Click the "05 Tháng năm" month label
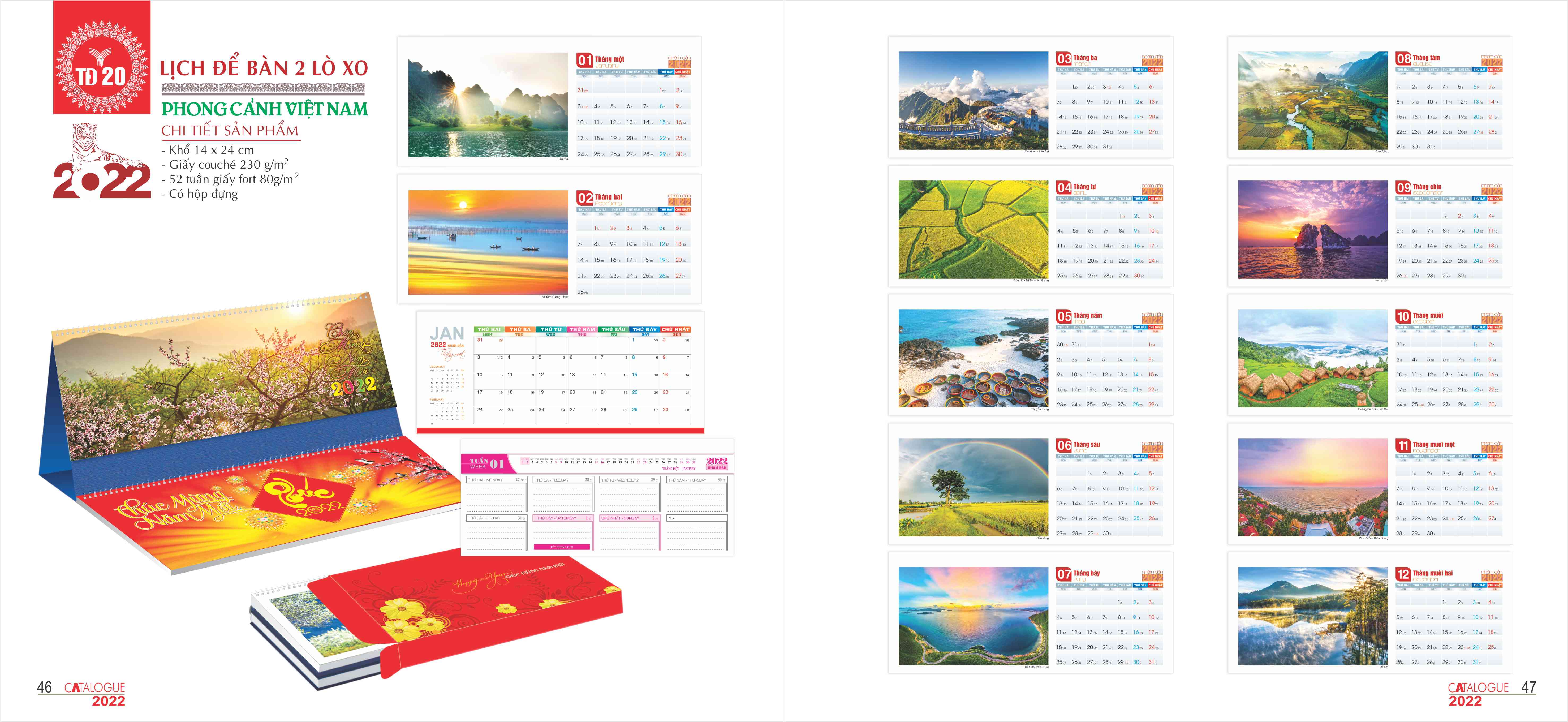This screenshot has height=722, width=1568. click(x=1079, y=317)
